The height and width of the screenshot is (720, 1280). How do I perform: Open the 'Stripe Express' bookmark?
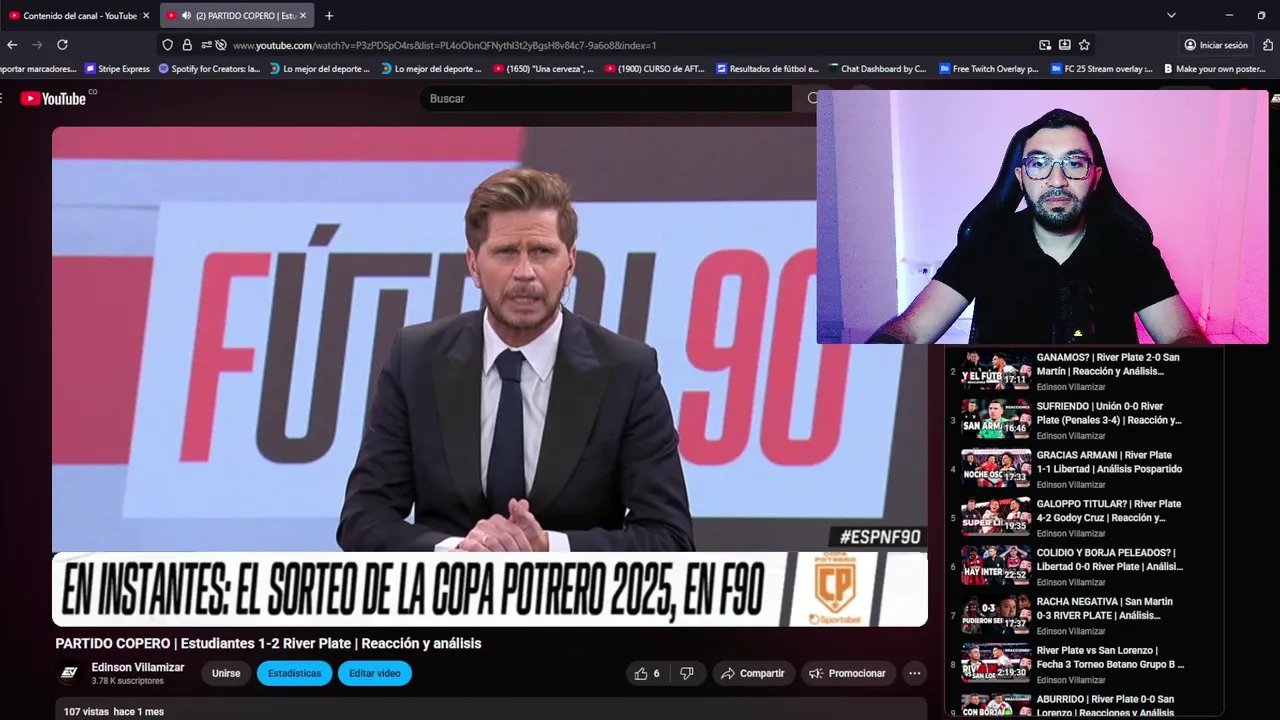(x=118, y=69)
